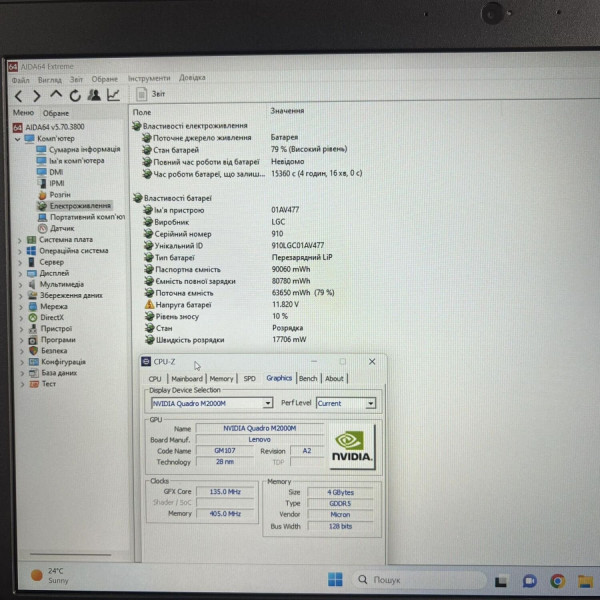
Task: Click the Конфігурація tree icon
Action: [34, 362]
